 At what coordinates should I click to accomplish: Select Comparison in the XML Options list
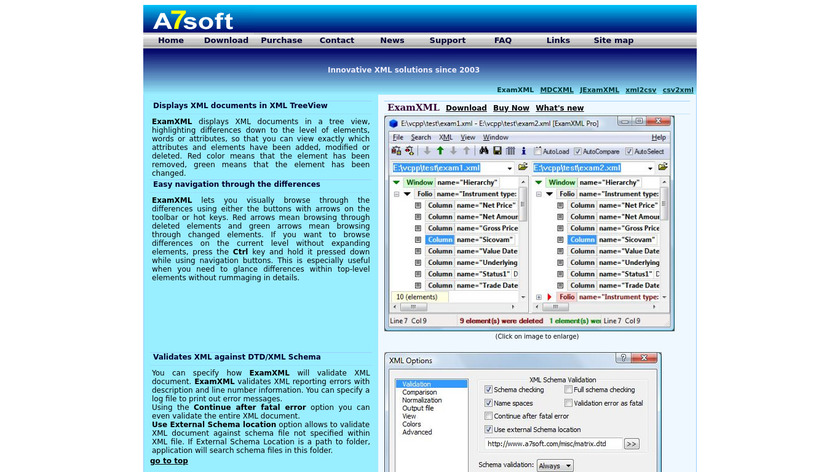click(x=419, y=392)
